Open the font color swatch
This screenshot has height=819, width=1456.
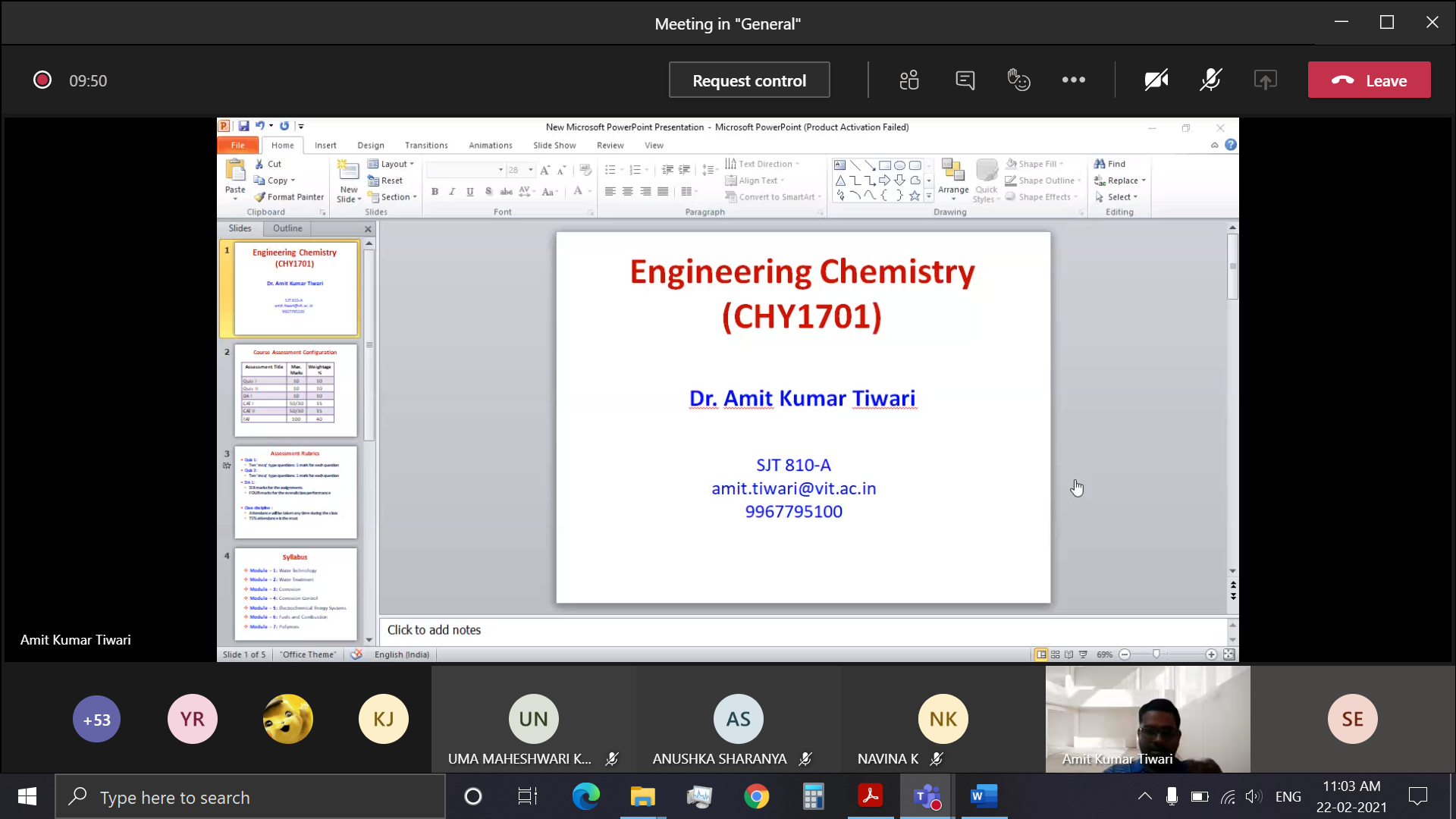[x=578, y=192]
